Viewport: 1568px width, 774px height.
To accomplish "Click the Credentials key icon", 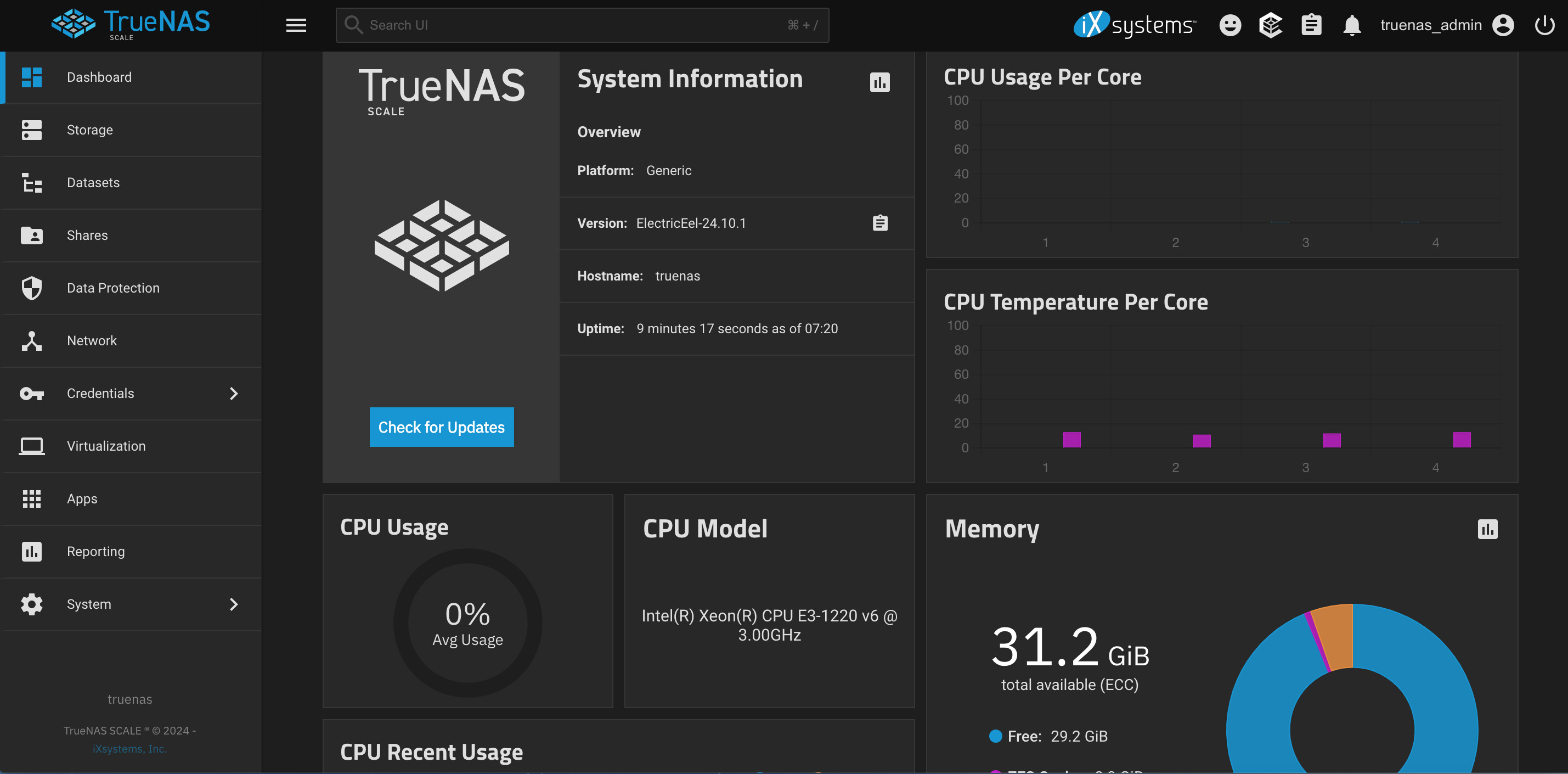I will click(x=32, y=394).
